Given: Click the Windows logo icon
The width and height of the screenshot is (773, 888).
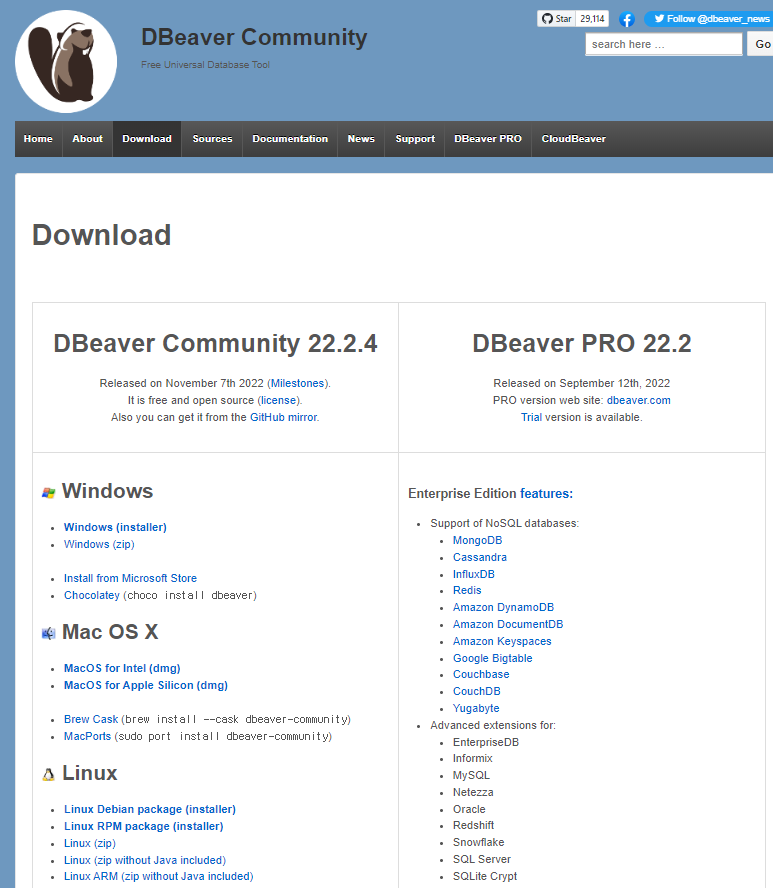Looking at the screenshot, I should pos(49,493).
